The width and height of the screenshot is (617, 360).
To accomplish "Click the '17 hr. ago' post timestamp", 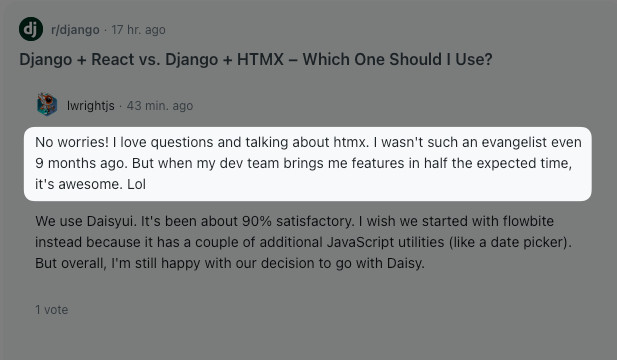I will pyautogui.click(x=138, y=30).
